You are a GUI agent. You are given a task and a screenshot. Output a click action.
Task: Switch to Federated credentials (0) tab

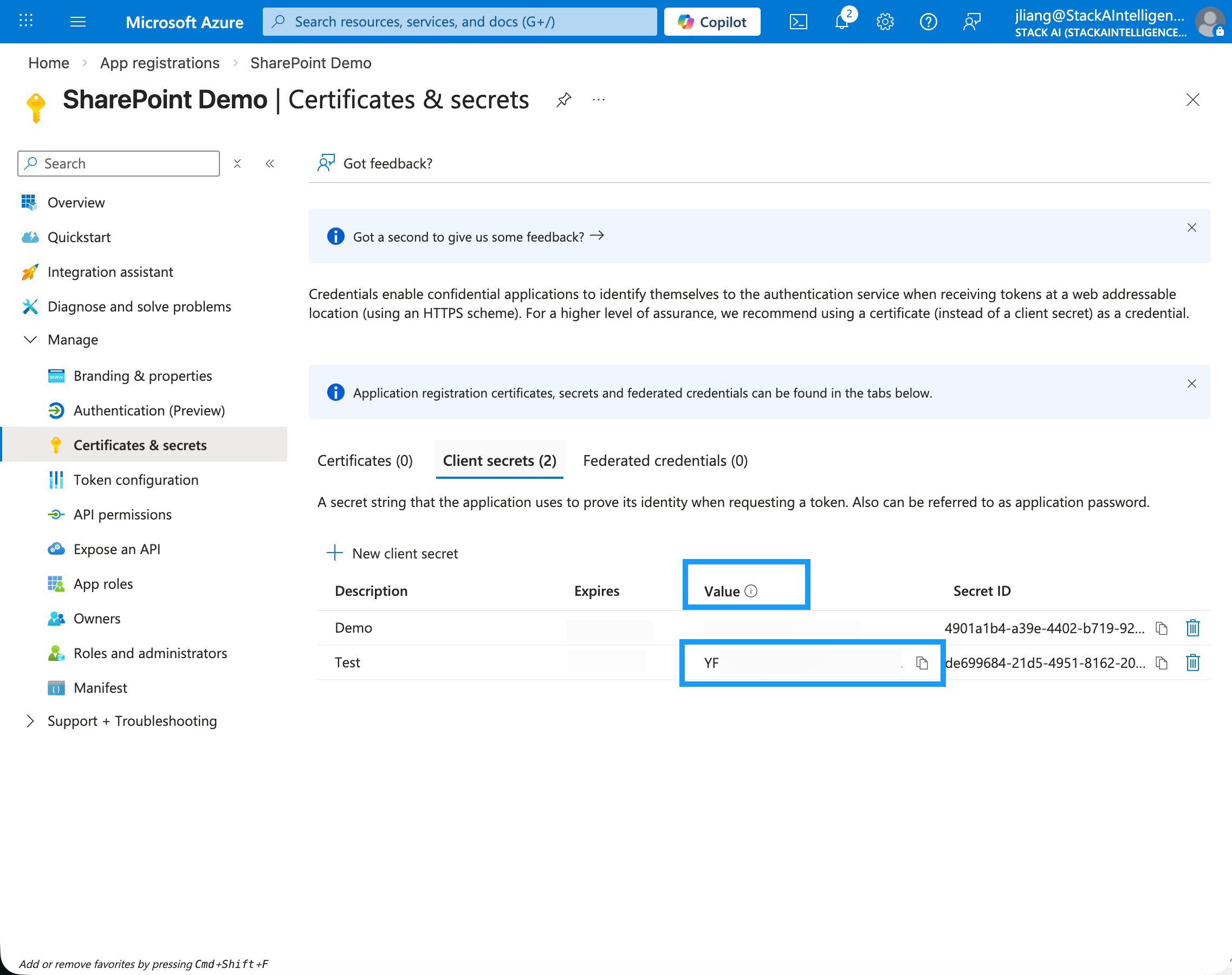665,460
